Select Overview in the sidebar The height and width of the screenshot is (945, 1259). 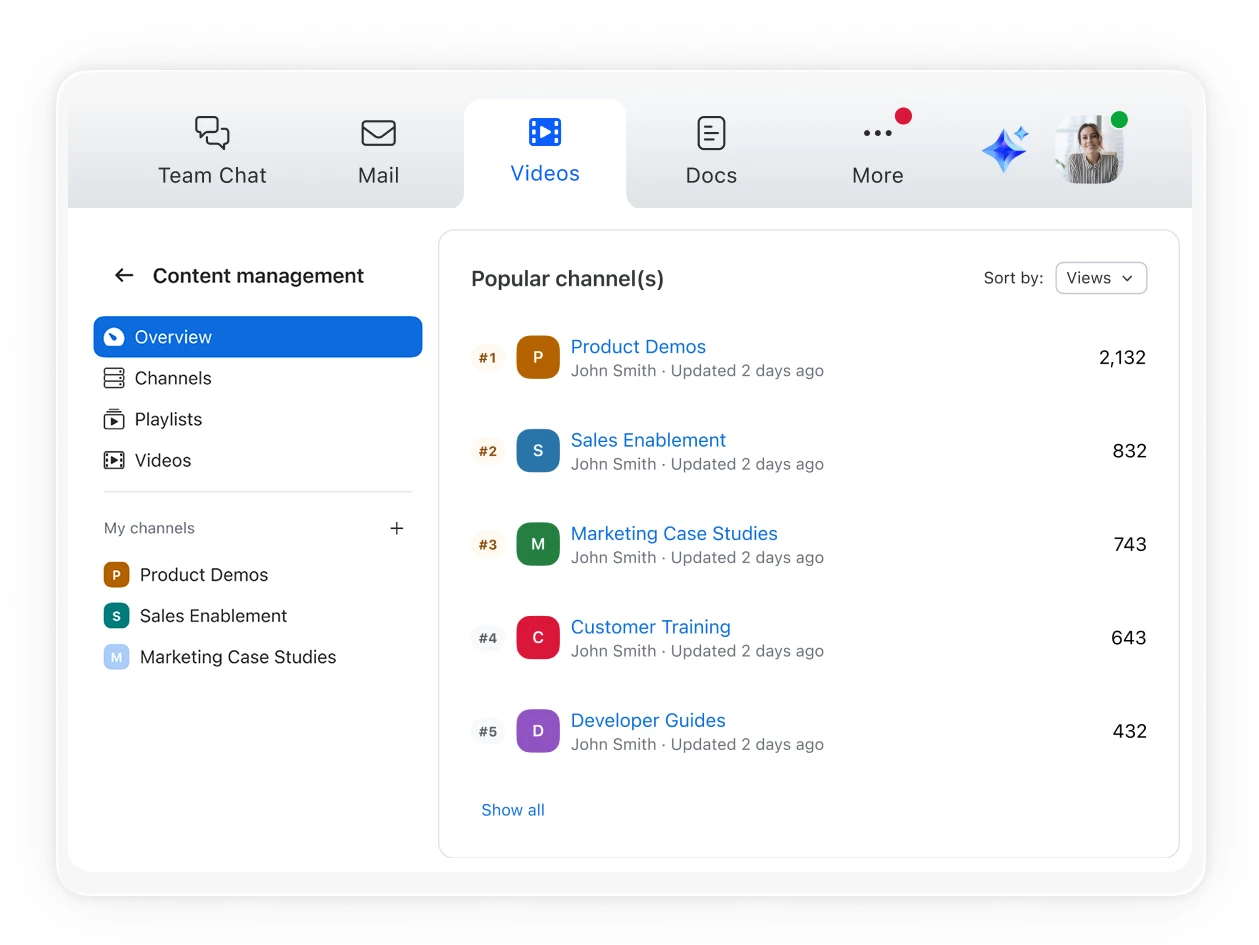click(x=258, y=337)
